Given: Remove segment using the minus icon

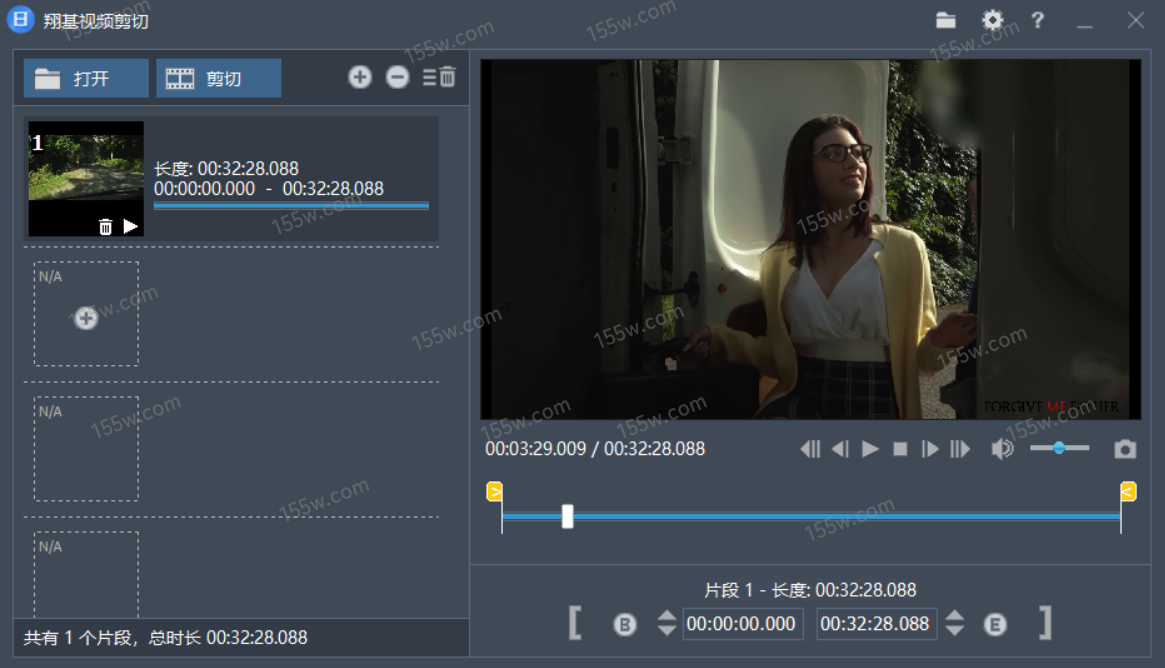Looking at the screenshot, I should 398,77.
